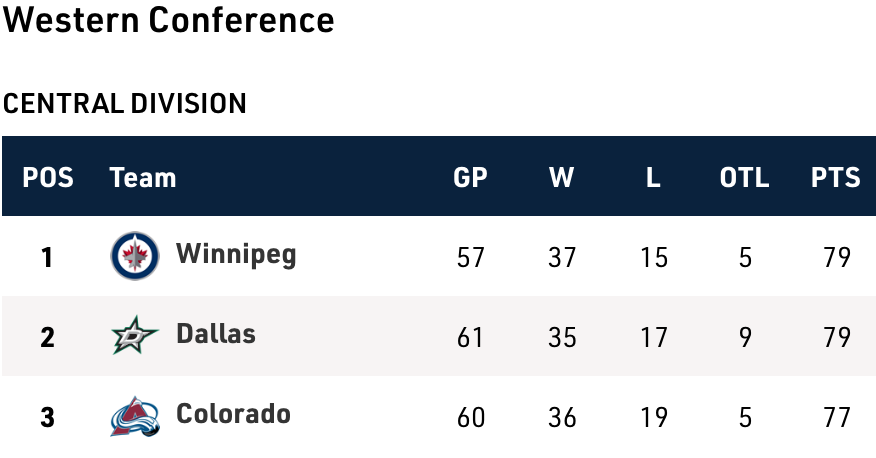
Task: Click the POS column header
Action: click(48, 178)
